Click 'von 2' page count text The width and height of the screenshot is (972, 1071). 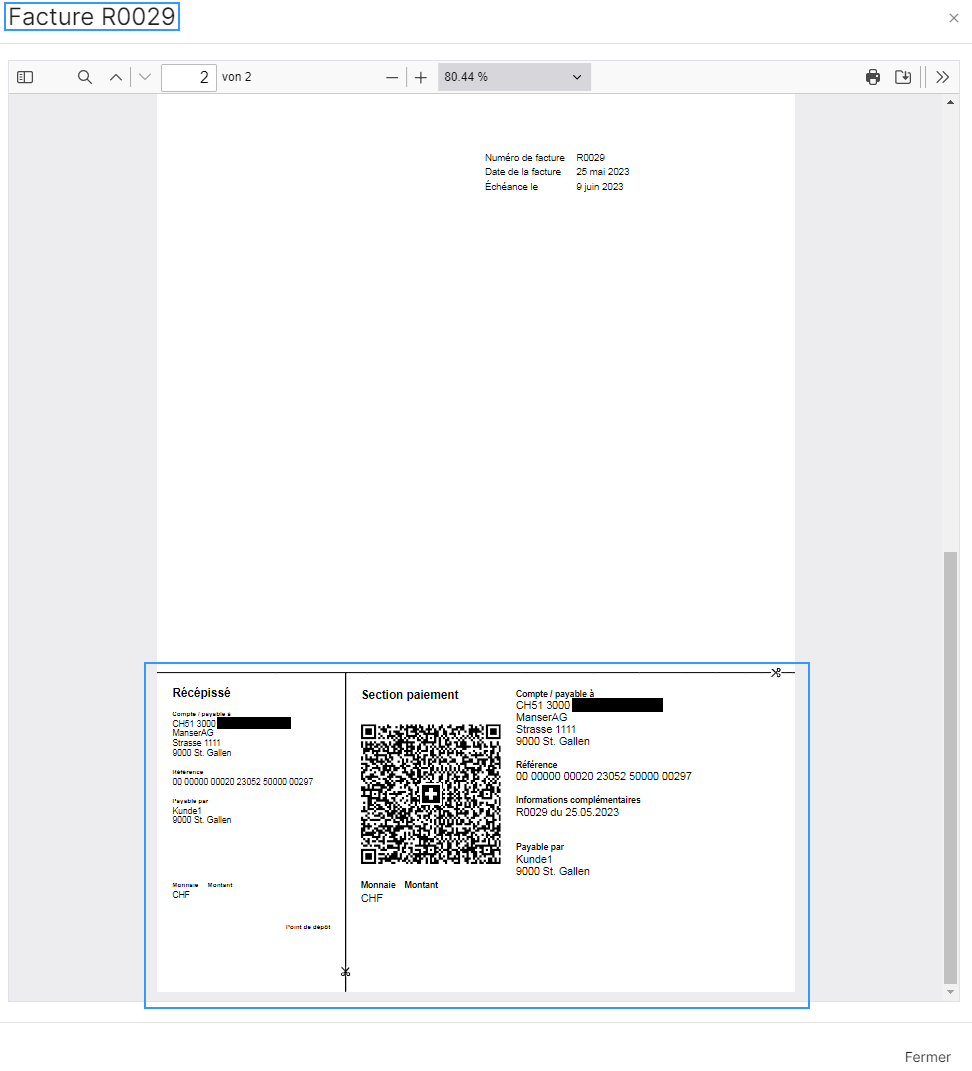236,77
